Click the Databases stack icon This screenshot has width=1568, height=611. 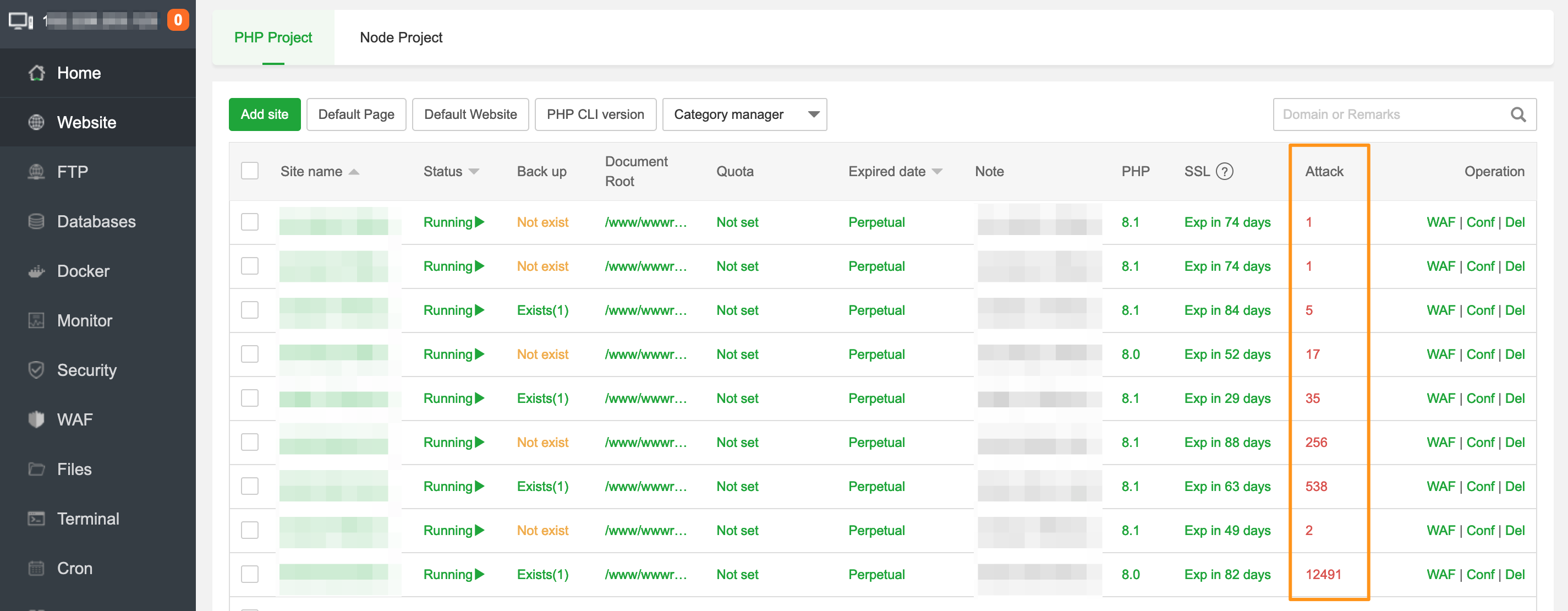(36, 222)
